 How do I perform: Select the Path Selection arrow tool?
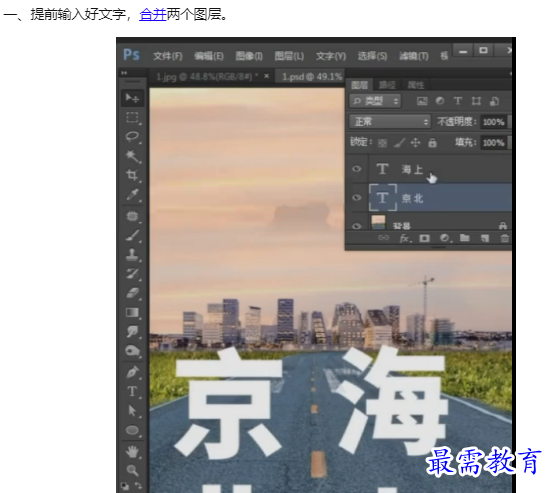point(132,411)
